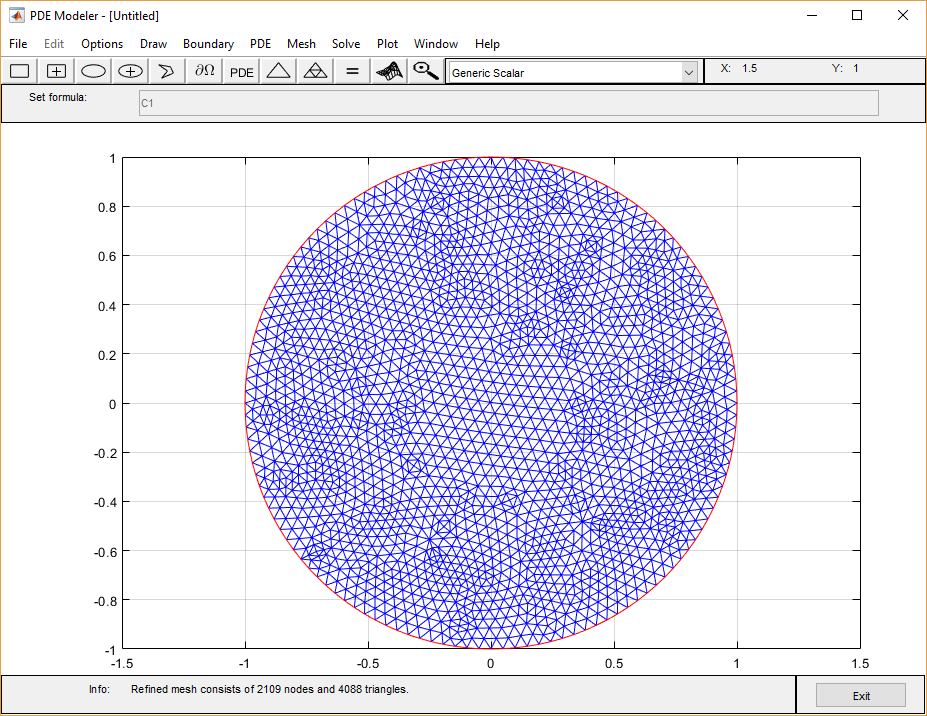
Task: Click the MATLAB logo in title bar
Action: pos(17,15)
